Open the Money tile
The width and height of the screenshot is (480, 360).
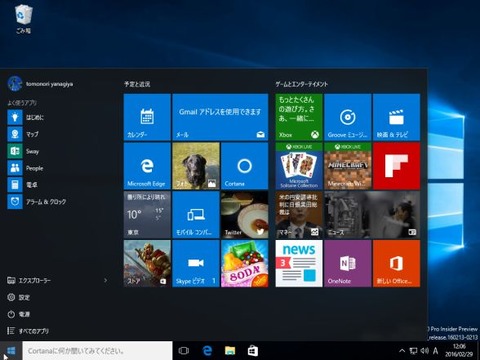point(299,215)
